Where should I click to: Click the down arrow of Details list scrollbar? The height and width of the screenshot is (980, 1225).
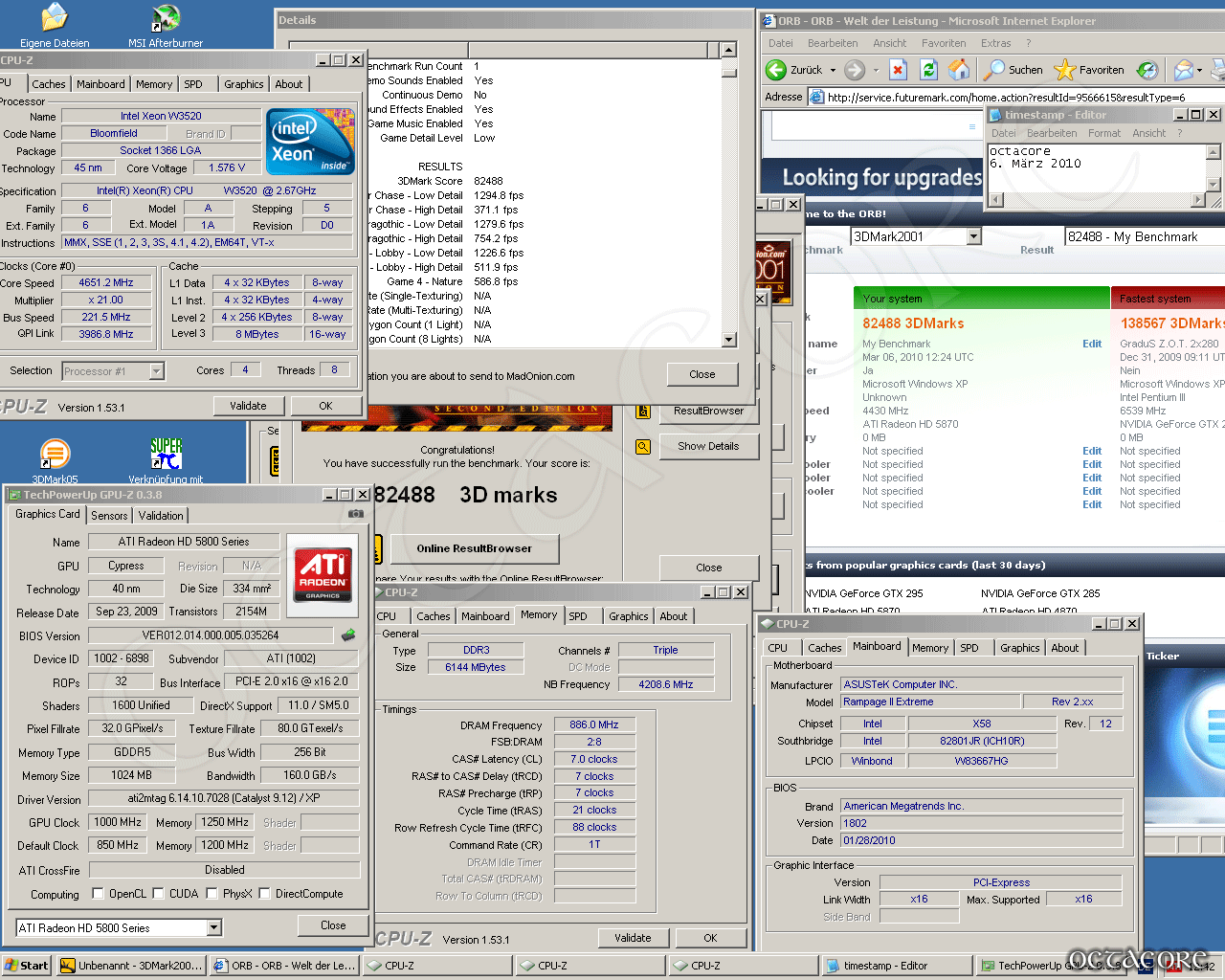click(x=728, y=340)
